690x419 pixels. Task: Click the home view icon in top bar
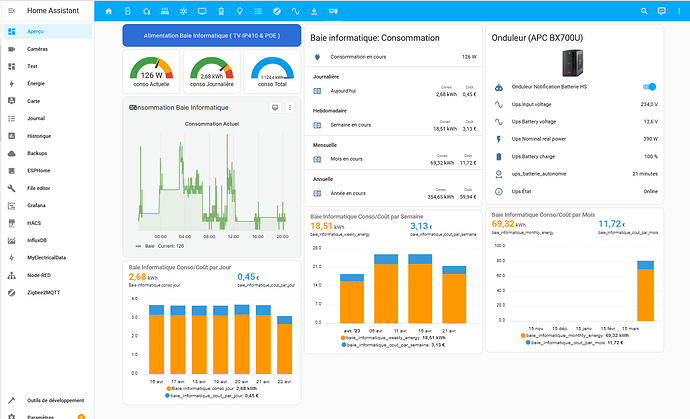107,12
